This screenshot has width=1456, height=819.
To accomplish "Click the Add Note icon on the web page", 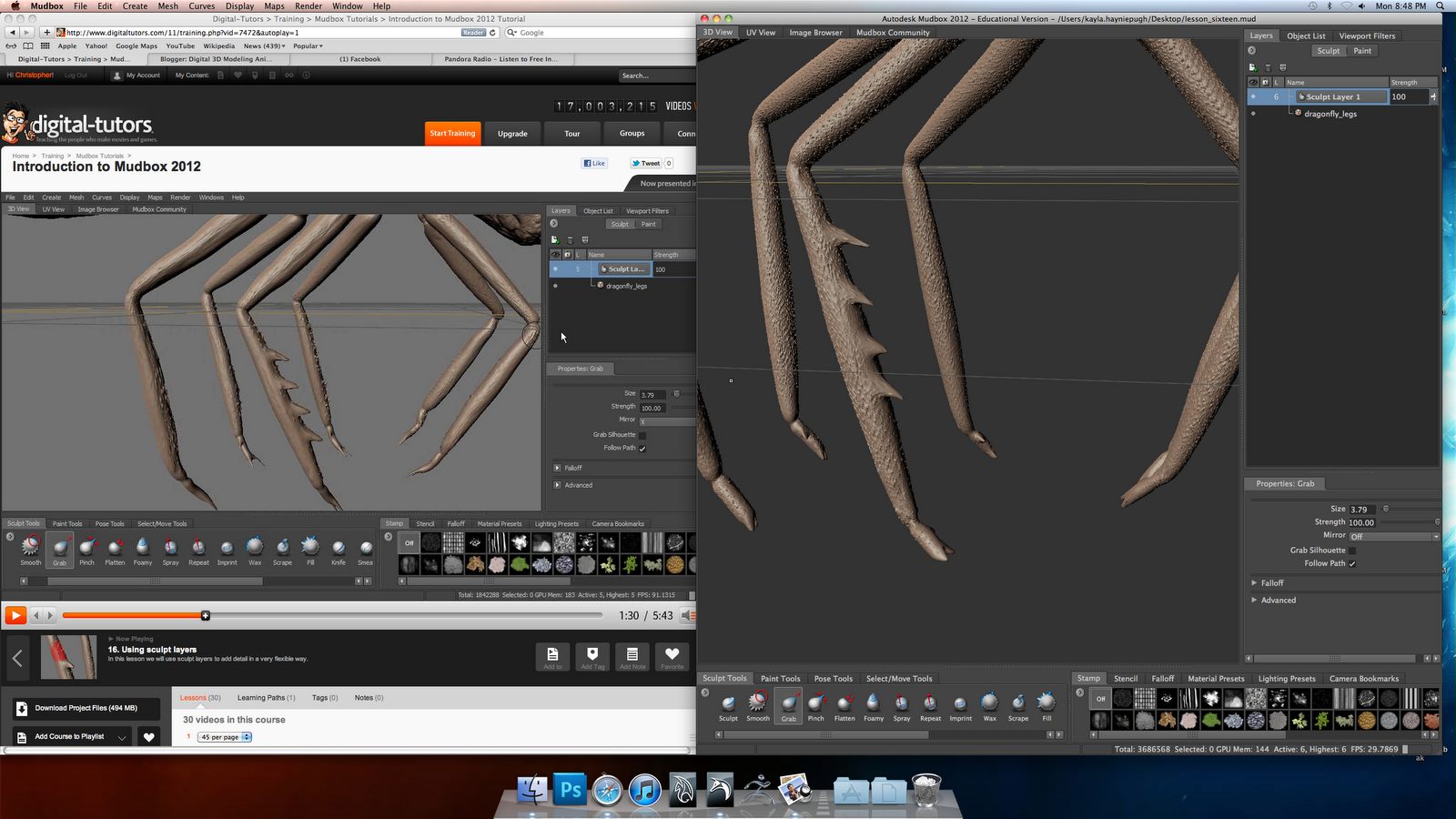I will (632, 656).
